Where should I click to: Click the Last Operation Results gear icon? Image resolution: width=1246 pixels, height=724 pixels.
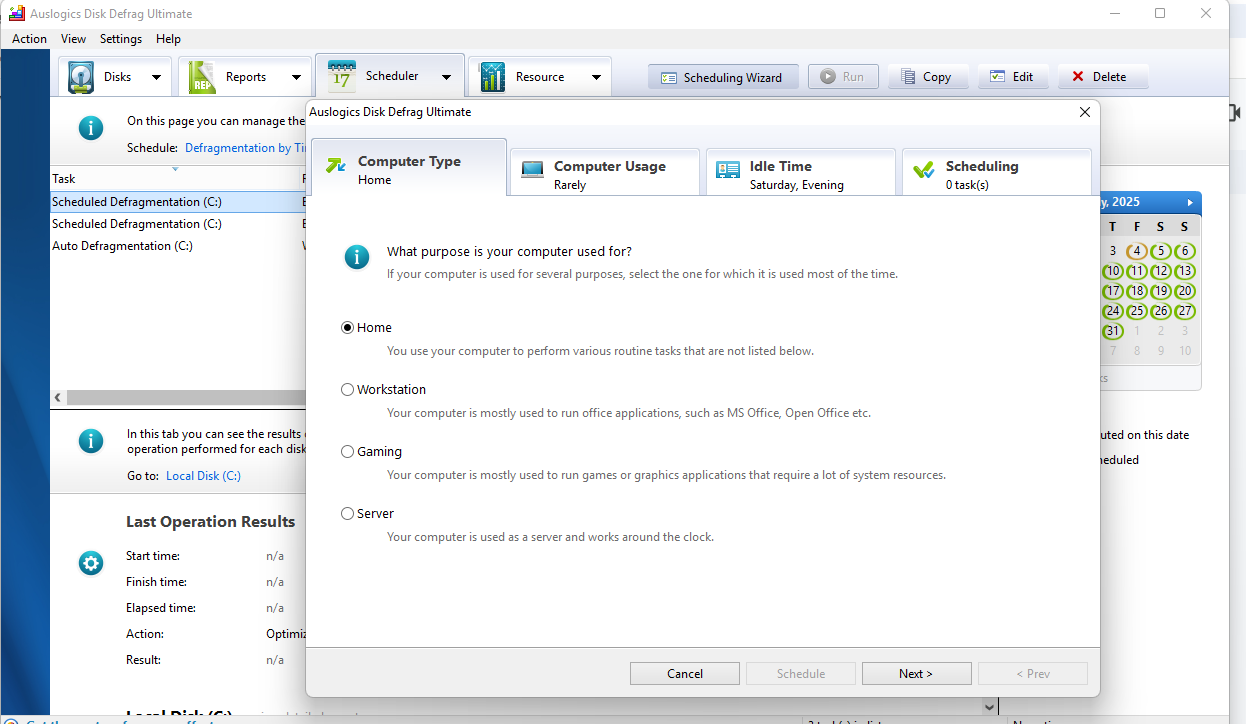coord(90,563)
